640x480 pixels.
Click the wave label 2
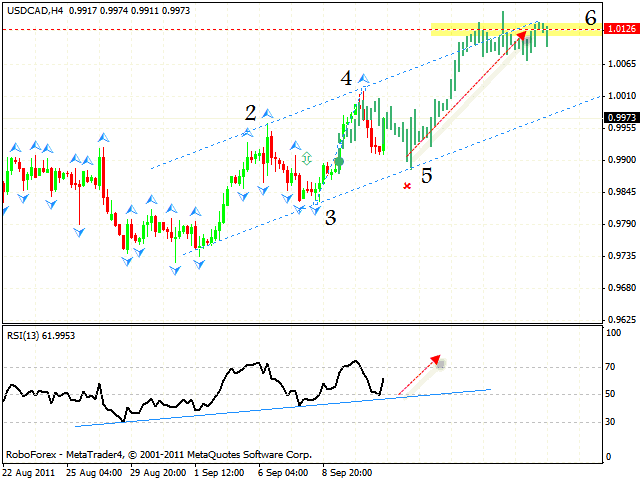click(x=251, y=113)
